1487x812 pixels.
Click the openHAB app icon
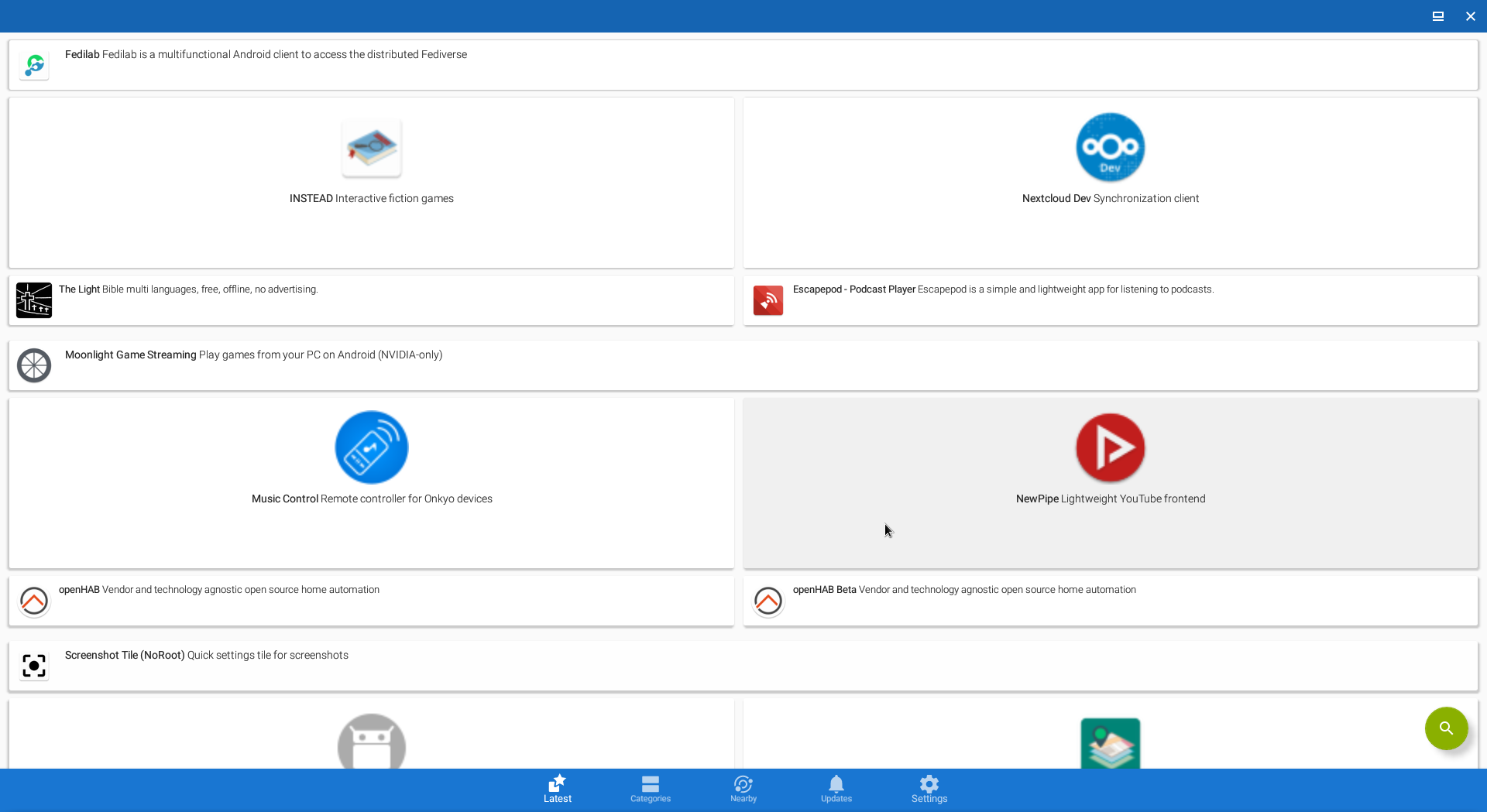[x=34, y=601]
